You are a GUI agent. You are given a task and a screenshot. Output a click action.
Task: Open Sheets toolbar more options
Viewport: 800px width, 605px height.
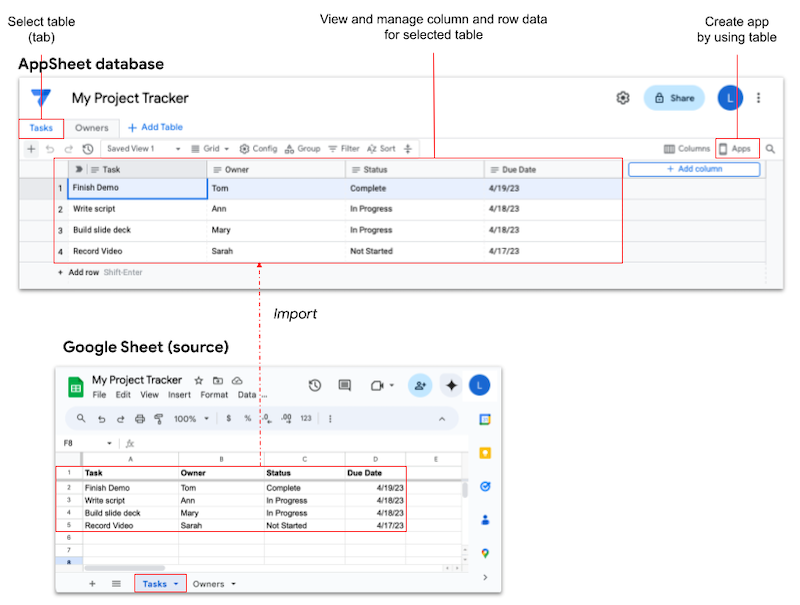click(x=330, y=419)
